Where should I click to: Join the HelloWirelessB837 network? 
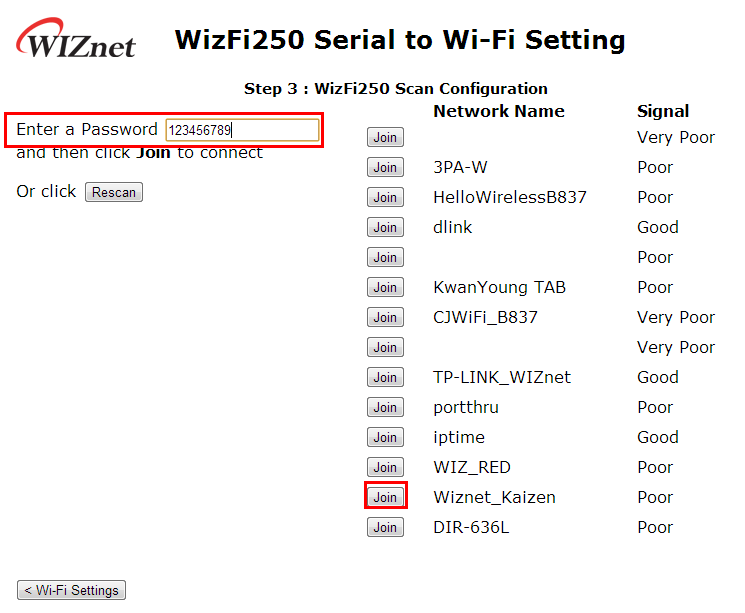(x=385, y=197)
